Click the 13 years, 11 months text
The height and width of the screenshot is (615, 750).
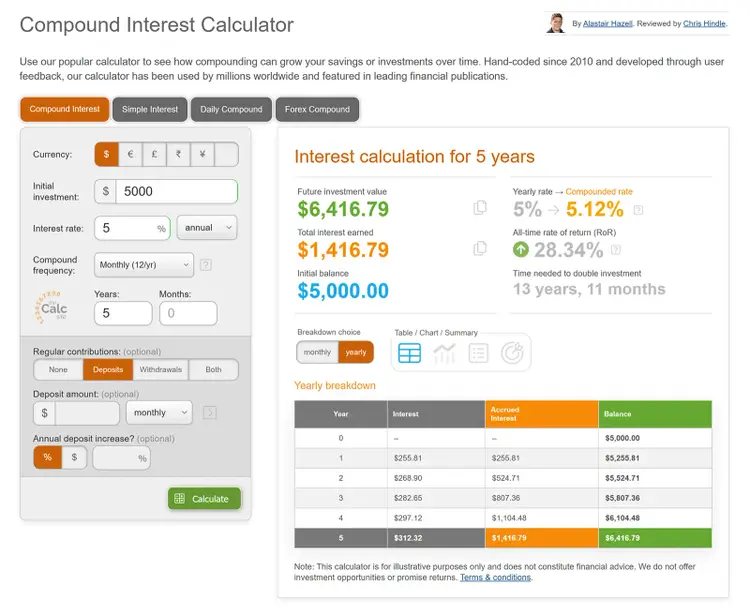[589, 289]
